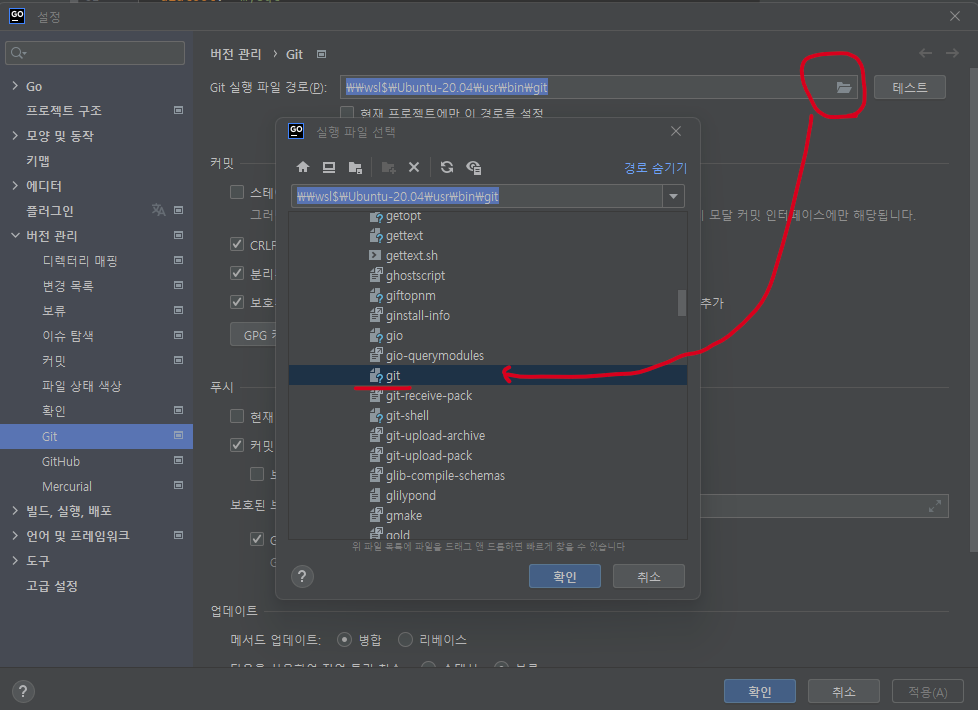Collapse the 버전 관리 section
The image size is (978, 710).
coord(15,235)
